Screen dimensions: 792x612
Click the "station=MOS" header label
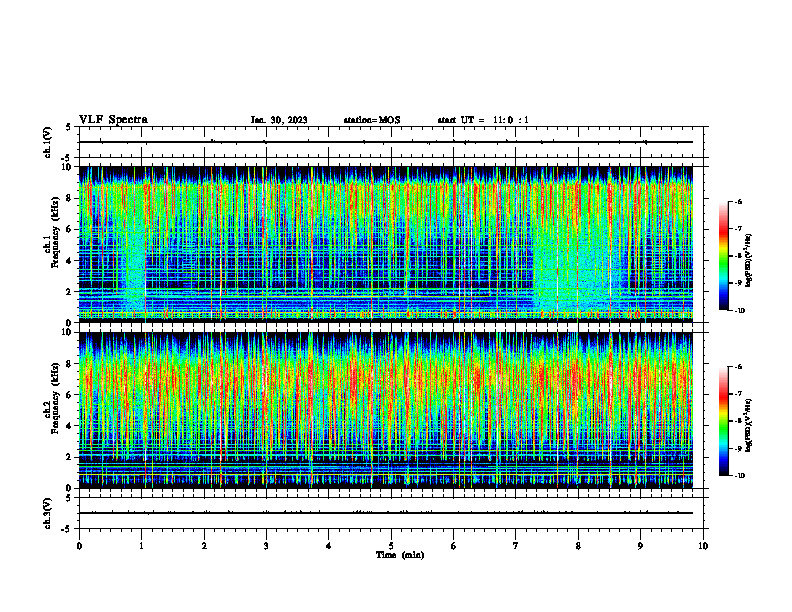click(x=372, y=120)
